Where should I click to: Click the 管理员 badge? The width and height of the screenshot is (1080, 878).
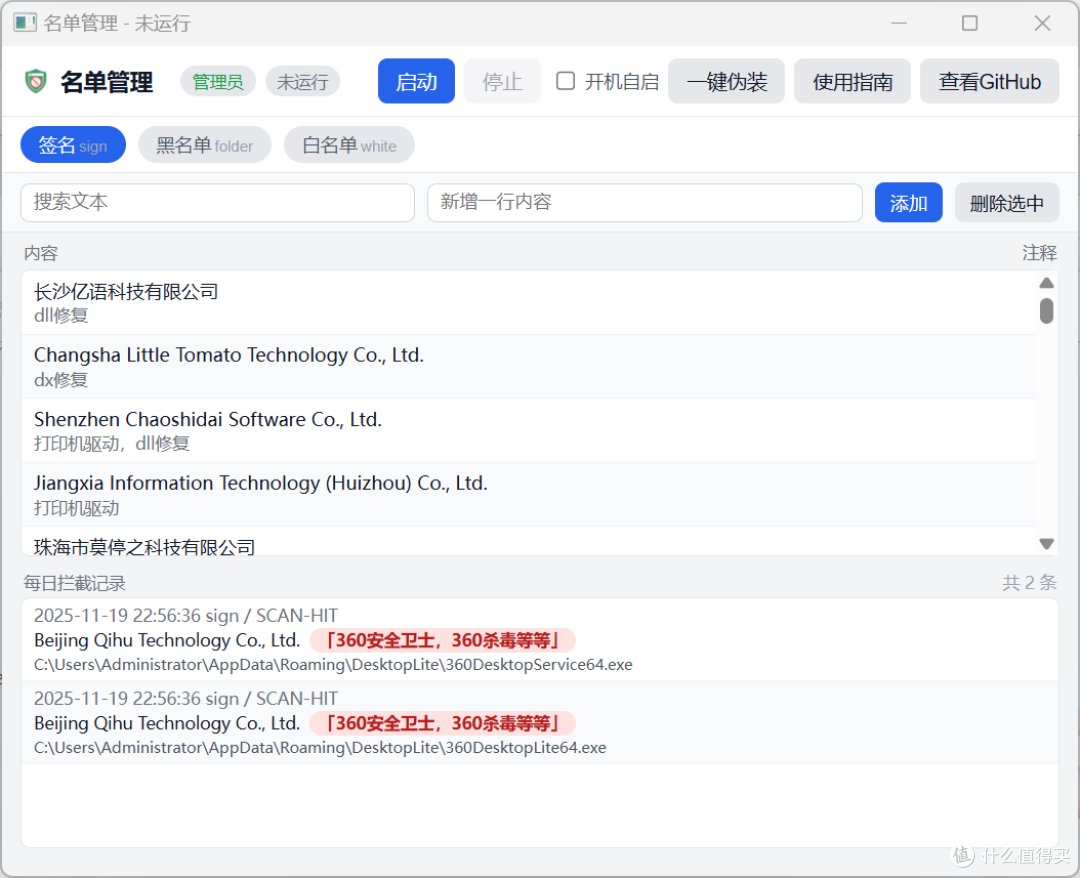point(218,81)
